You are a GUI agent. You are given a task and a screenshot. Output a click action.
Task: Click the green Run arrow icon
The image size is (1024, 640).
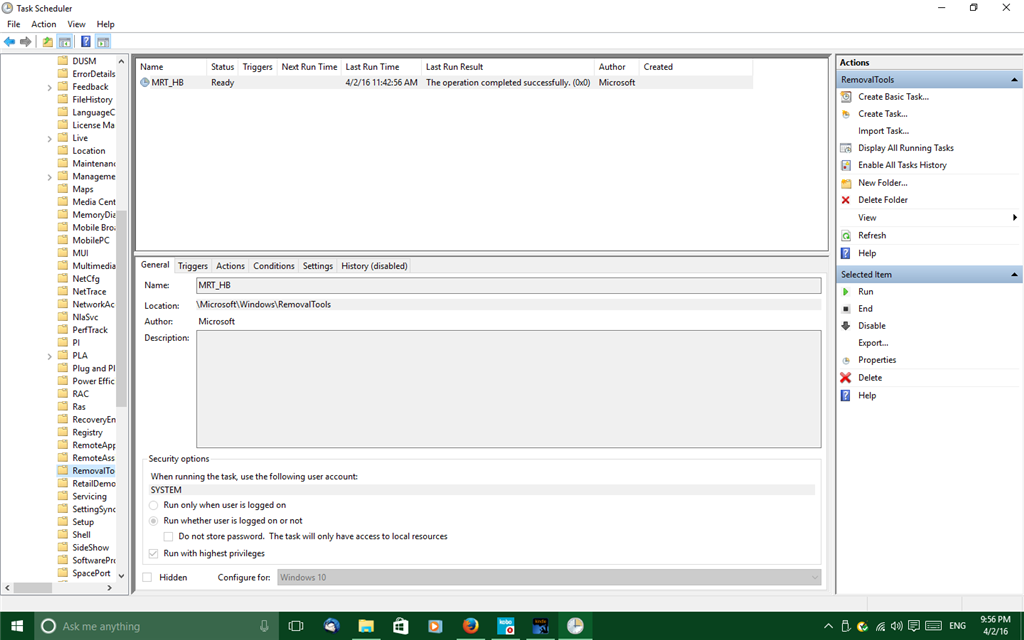point(846,292)
